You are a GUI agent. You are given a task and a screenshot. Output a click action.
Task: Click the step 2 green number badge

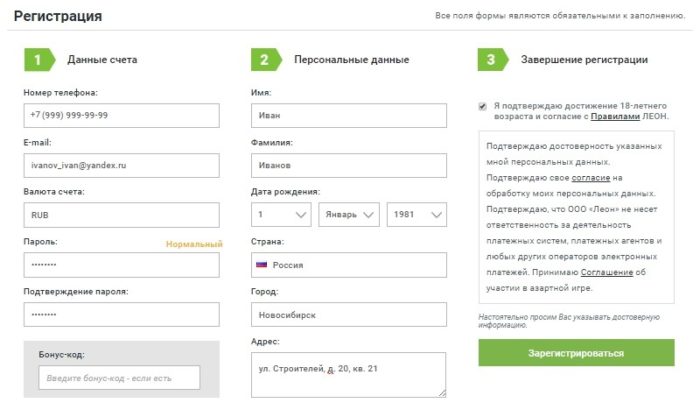pyautogui.click(x=264, y=60)
